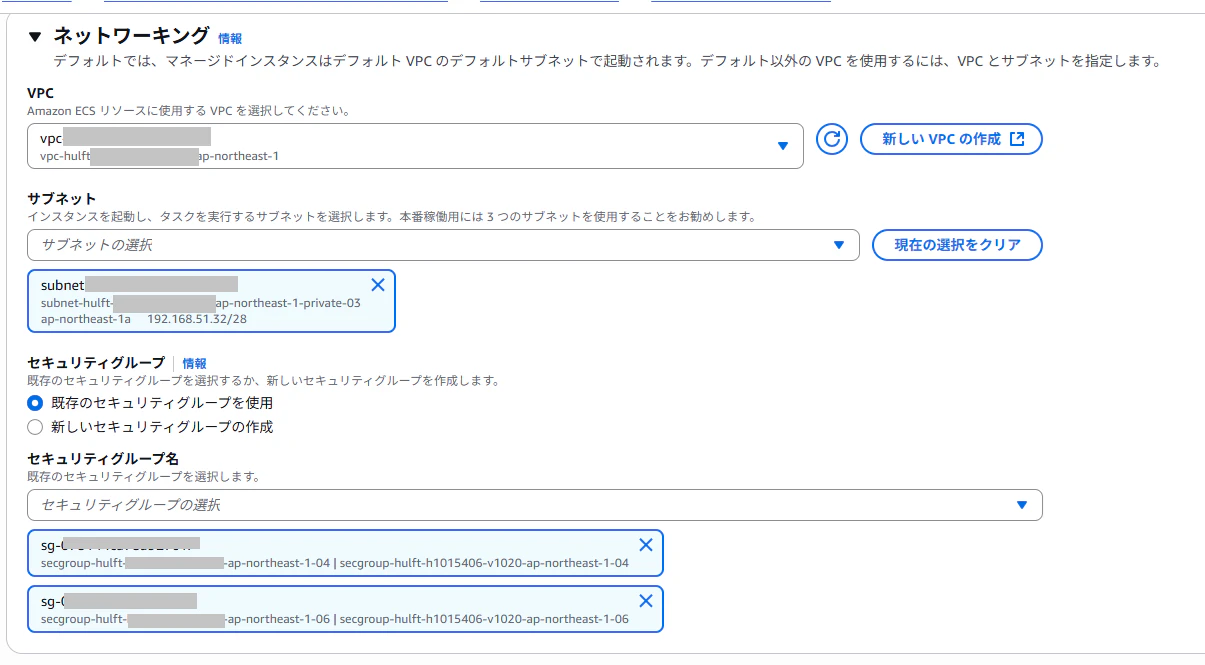The width and height of the screenshot is (1205, 665).
Task: Remove the ap-northeast-1-04 security group chip
Action: (646, 545)
